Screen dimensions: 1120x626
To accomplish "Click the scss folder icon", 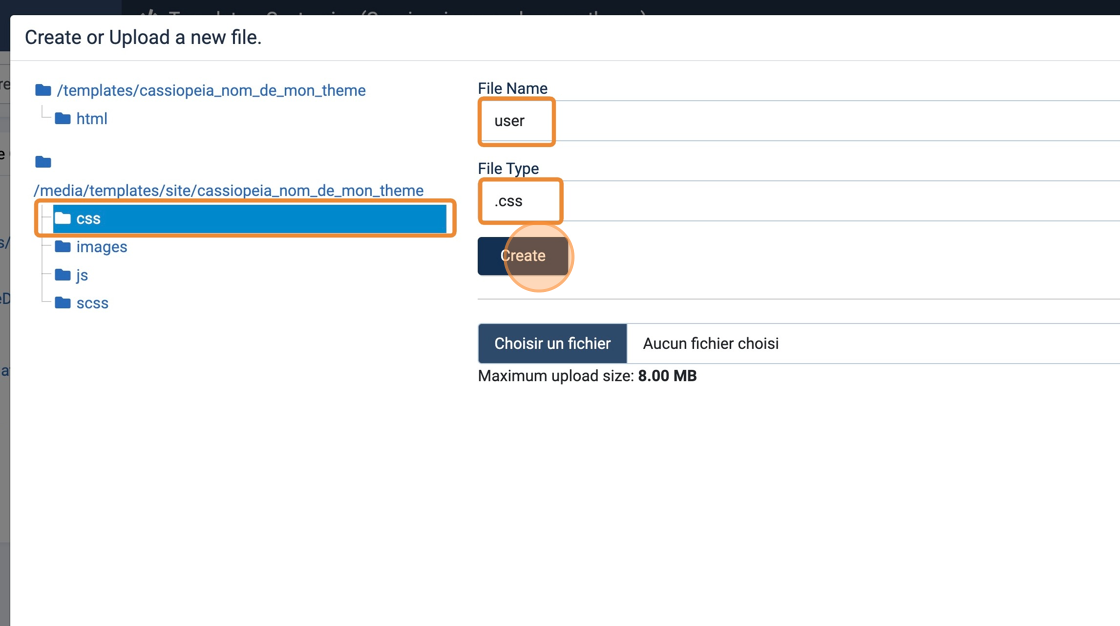I will (63, 302).
